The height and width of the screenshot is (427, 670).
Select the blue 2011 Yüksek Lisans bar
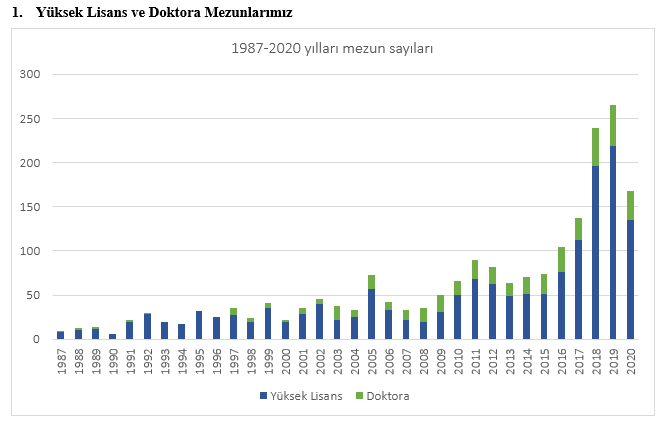coord(475,309)
